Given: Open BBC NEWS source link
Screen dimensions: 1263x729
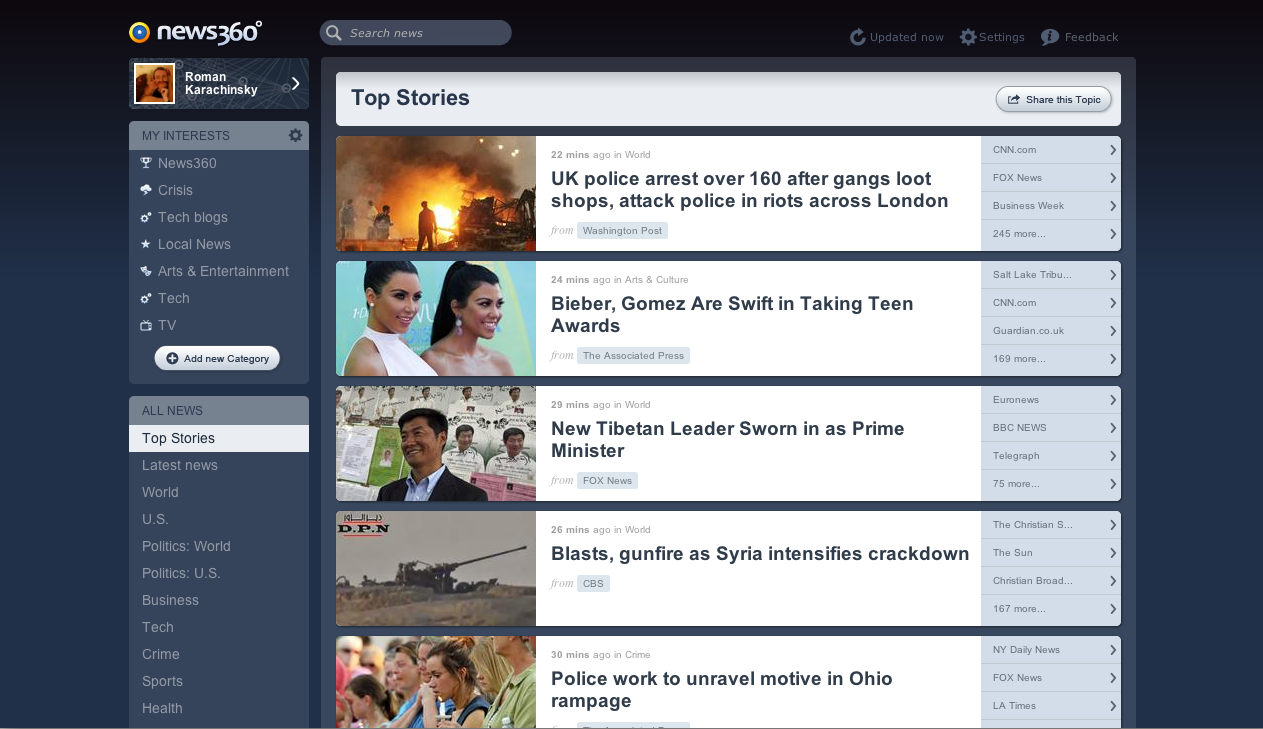Looking at the screenshot, I should click(x=1051, y=428).
